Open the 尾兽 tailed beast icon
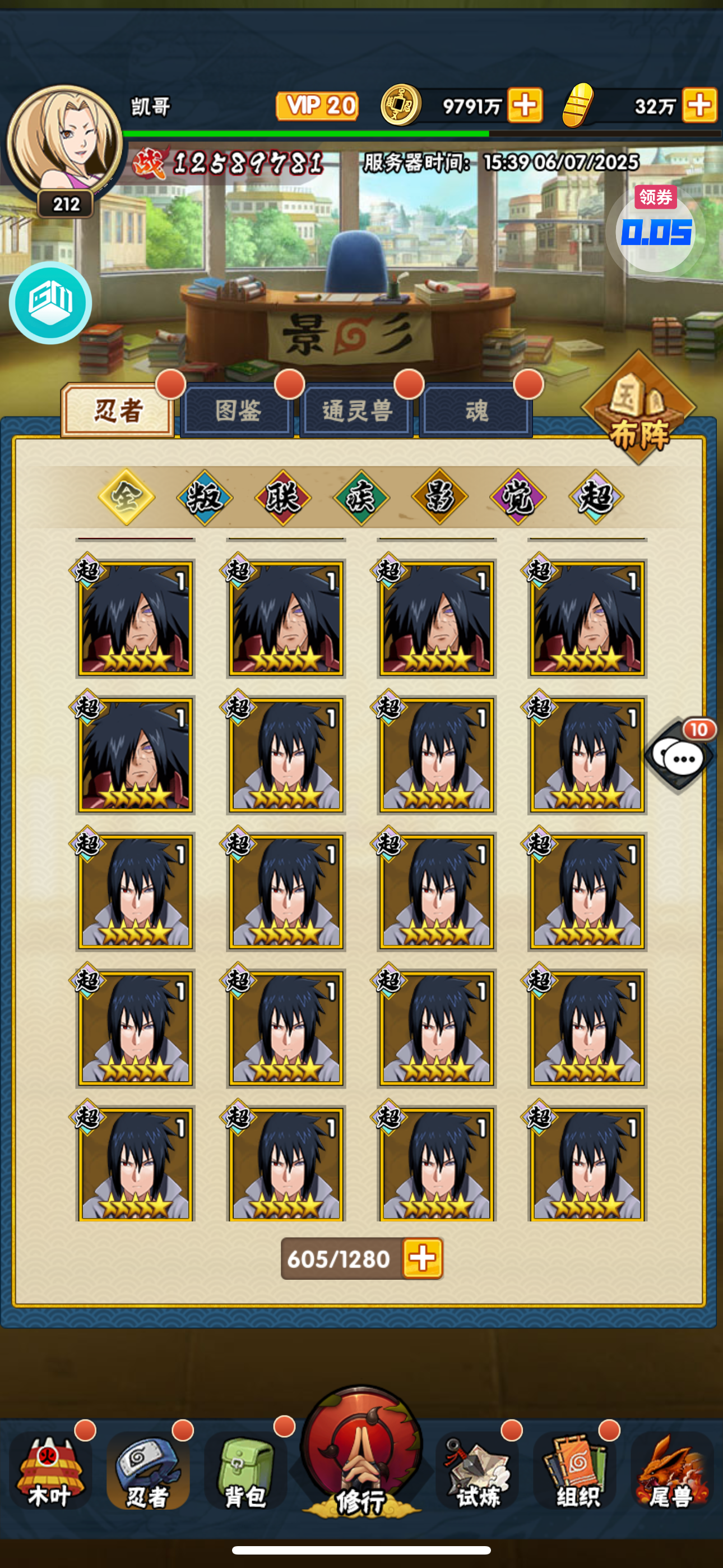Image resolution: width=723 pixels, height=1568 pixels. pos(673,1470)
